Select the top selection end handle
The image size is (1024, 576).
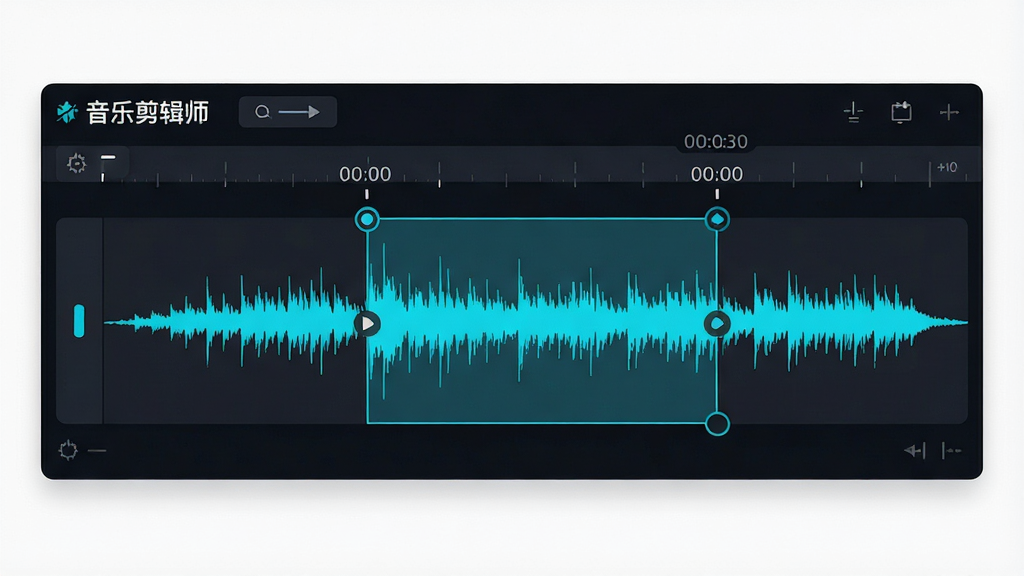717,219
